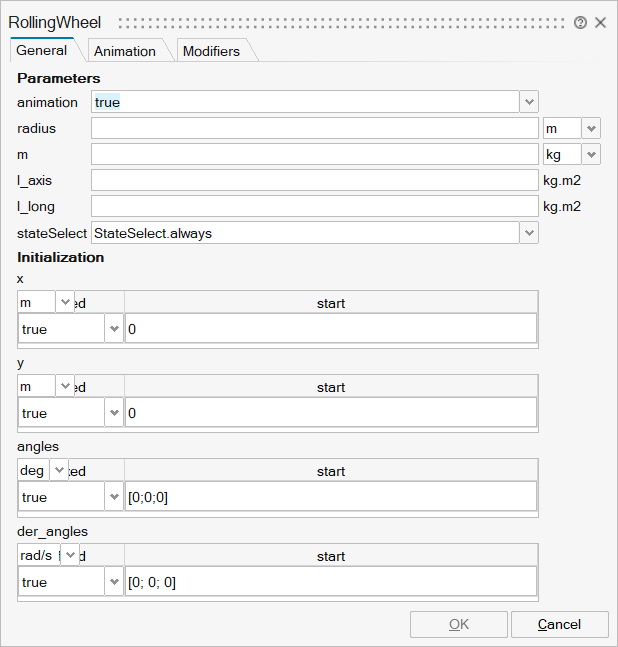Open the angles unit dropdown (deg)
Image resolution: width=618 pixels, height=647 pixels.
(x=59, y=471)
